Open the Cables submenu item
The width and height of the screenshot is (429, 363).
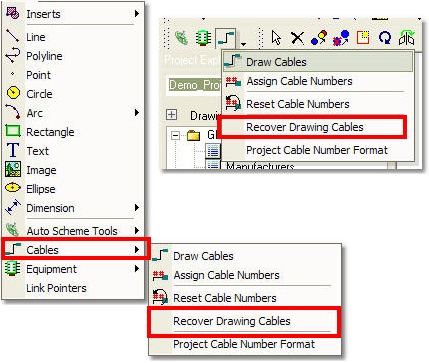click(x=73, y=249)
